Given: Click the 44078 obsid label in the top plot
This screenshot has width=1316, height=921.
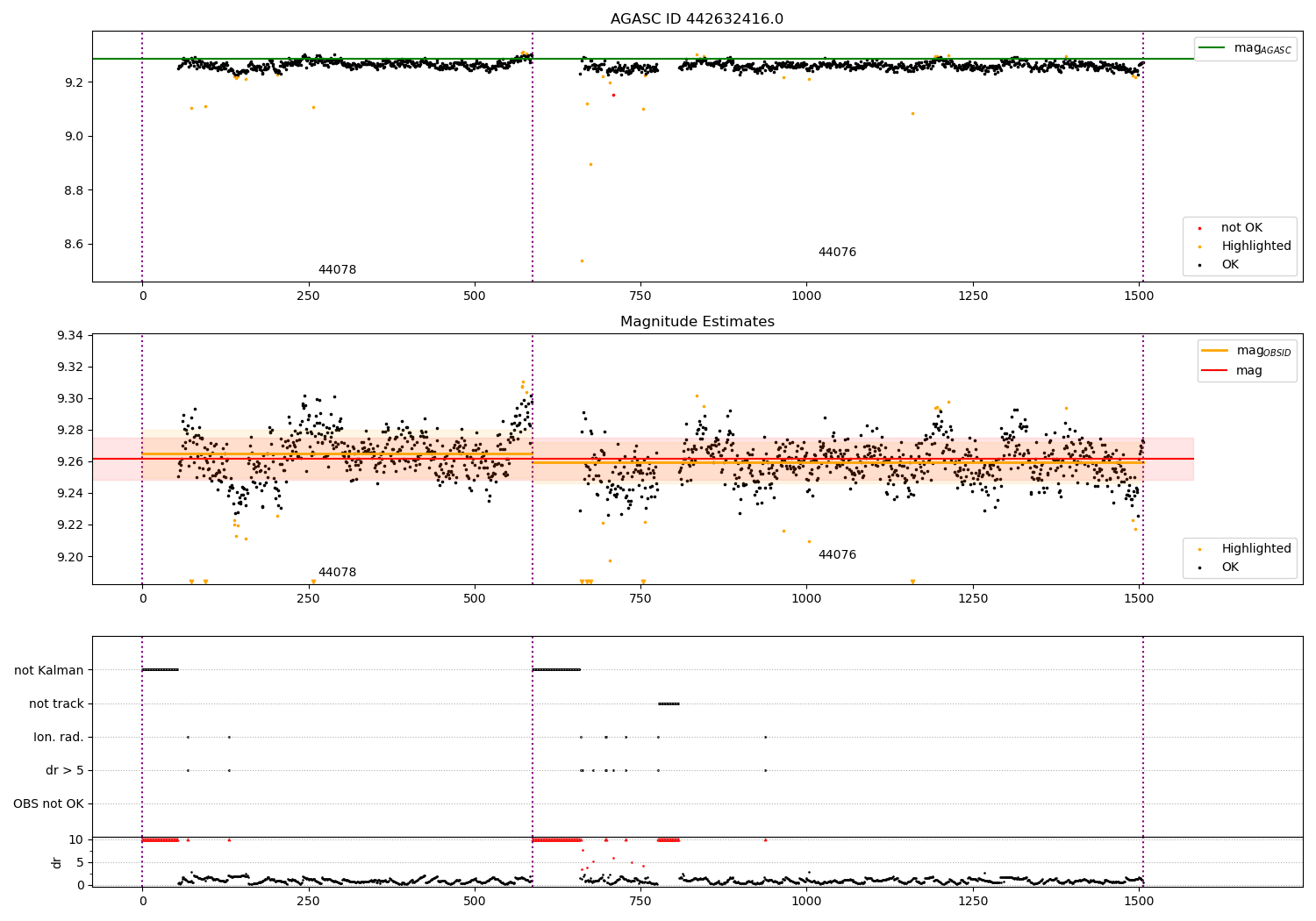Looking at the screenshot, I should point(337,270).
